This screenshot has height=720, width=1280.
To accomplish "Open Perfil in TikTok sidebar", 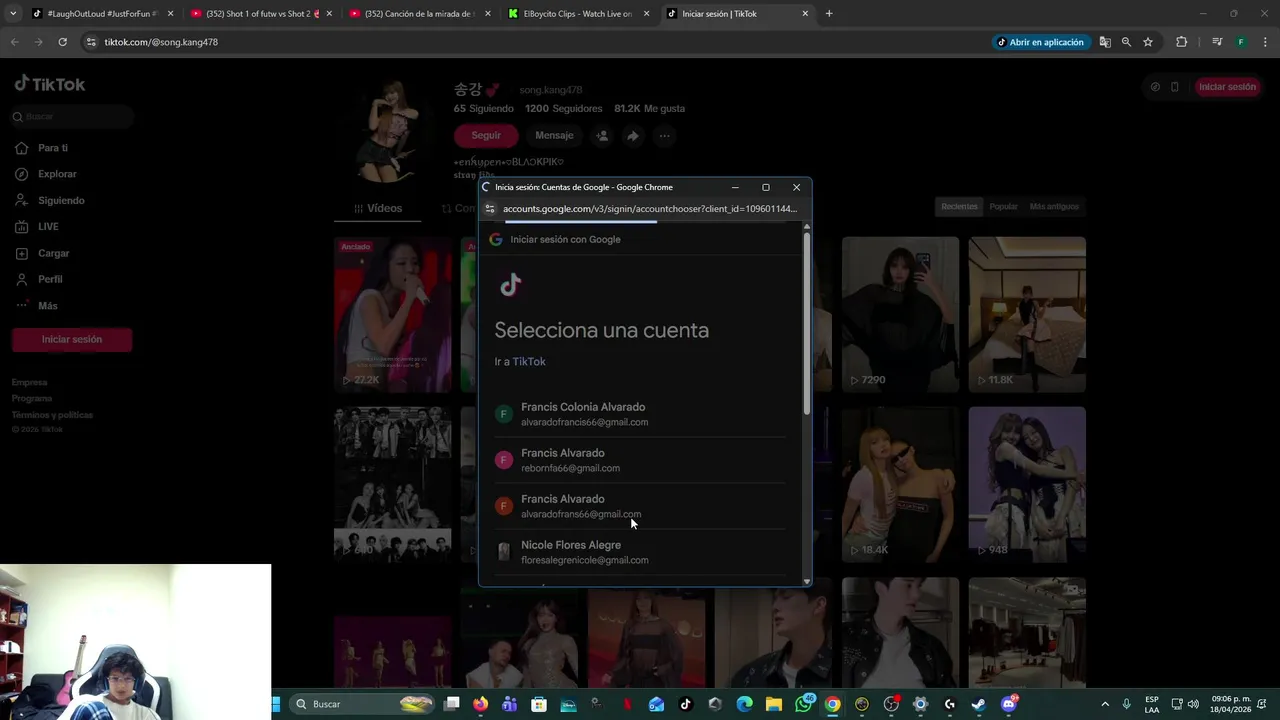I will pyautogui.click(x=50, y=279).
